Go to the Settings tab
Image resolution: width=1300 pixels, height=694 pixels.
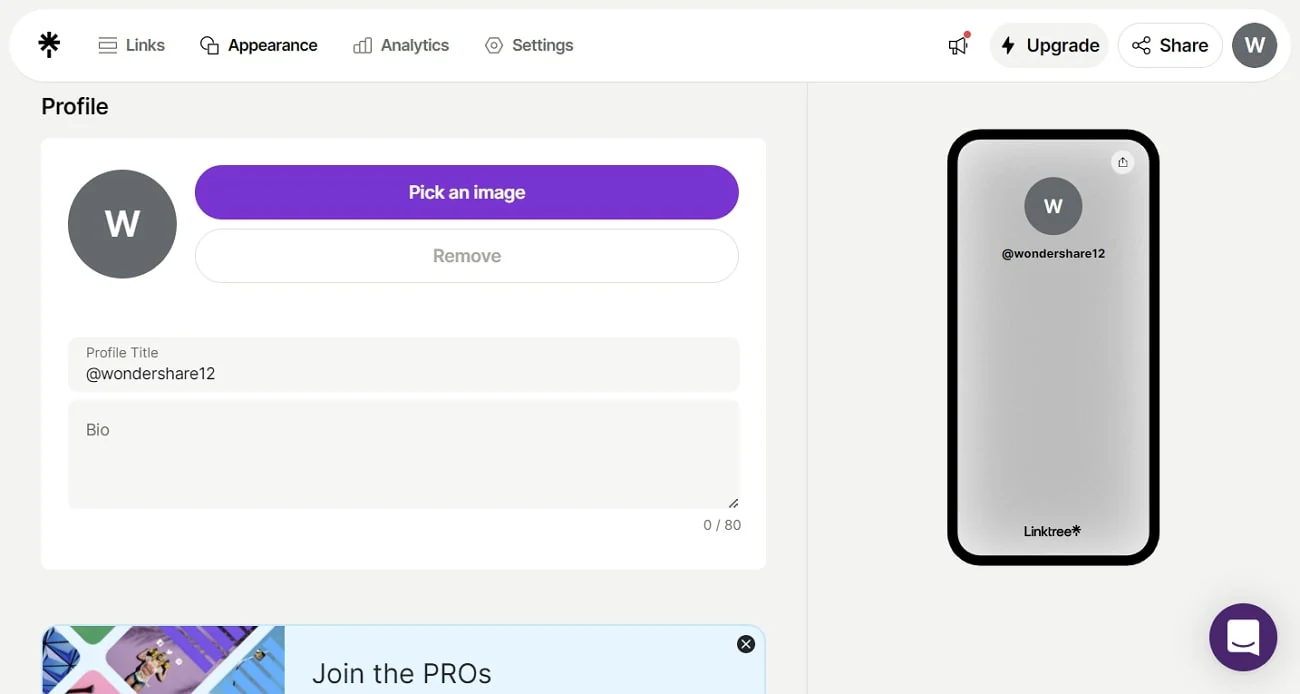point(529,45)
